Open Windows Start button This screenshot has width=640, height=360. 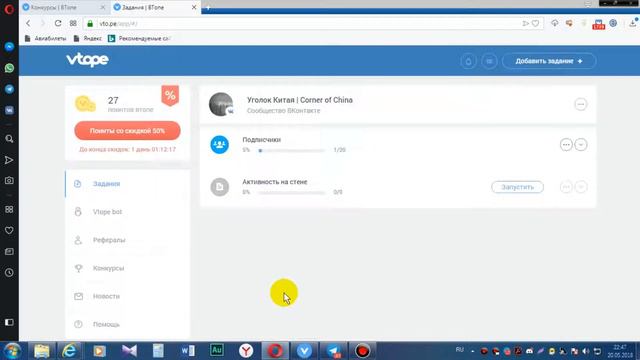12,351
